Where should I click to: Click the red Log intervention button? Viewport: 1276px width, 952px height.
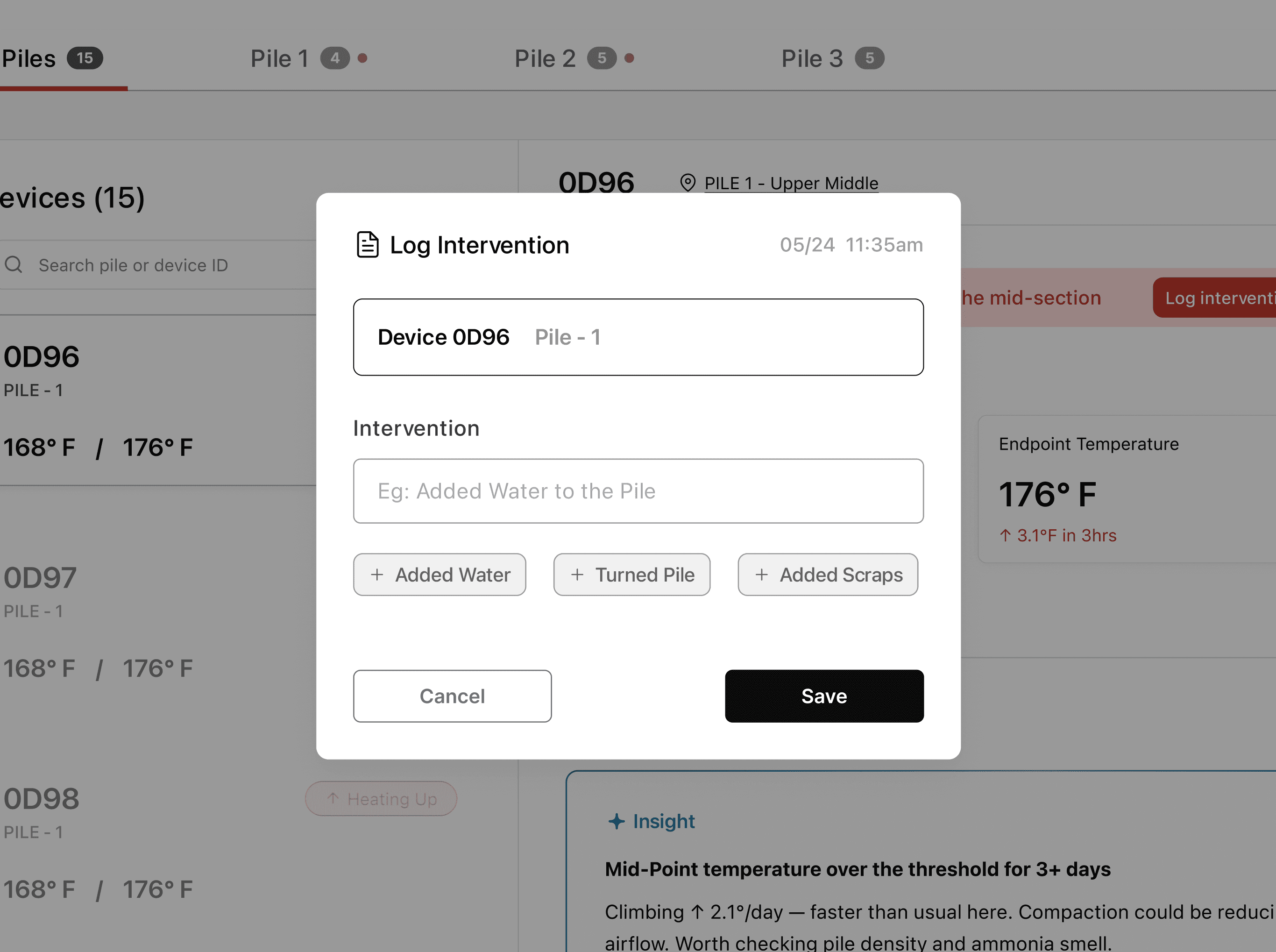point(1214,298)
